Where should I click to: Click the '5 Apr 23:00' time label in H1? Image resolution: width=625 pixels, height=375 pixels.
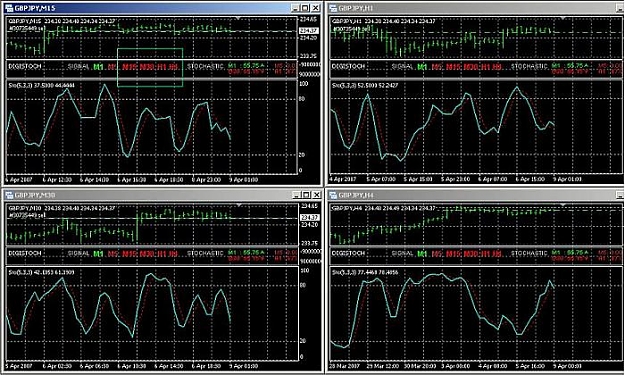tap(456, 179)
